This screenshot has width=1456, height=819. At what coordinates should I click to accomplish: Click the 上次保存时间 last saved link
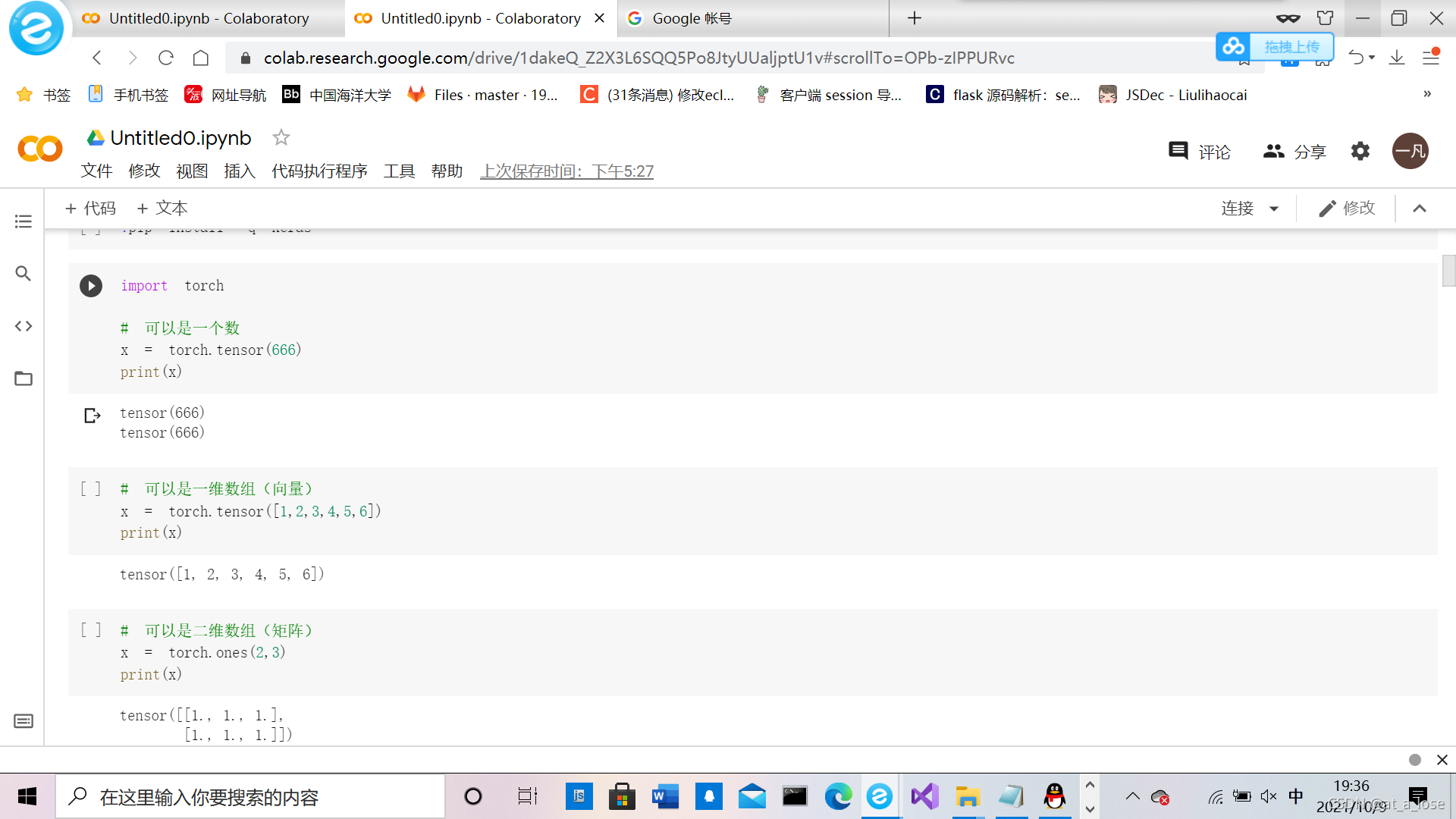(x=566, y=171)
